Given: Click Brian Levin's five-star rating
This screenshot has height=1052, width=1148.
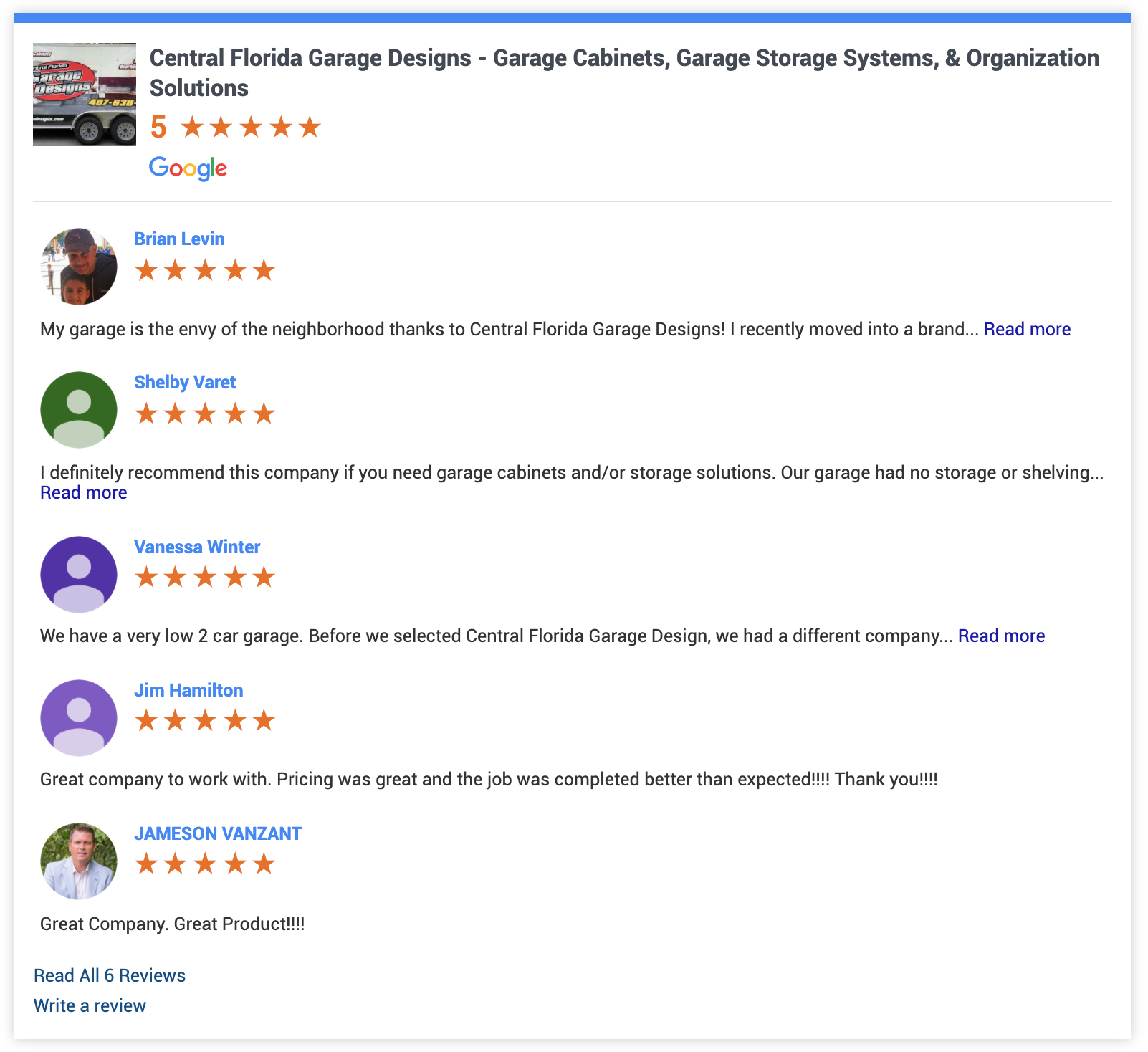Looking at the screenshot, I should point(205,271).
